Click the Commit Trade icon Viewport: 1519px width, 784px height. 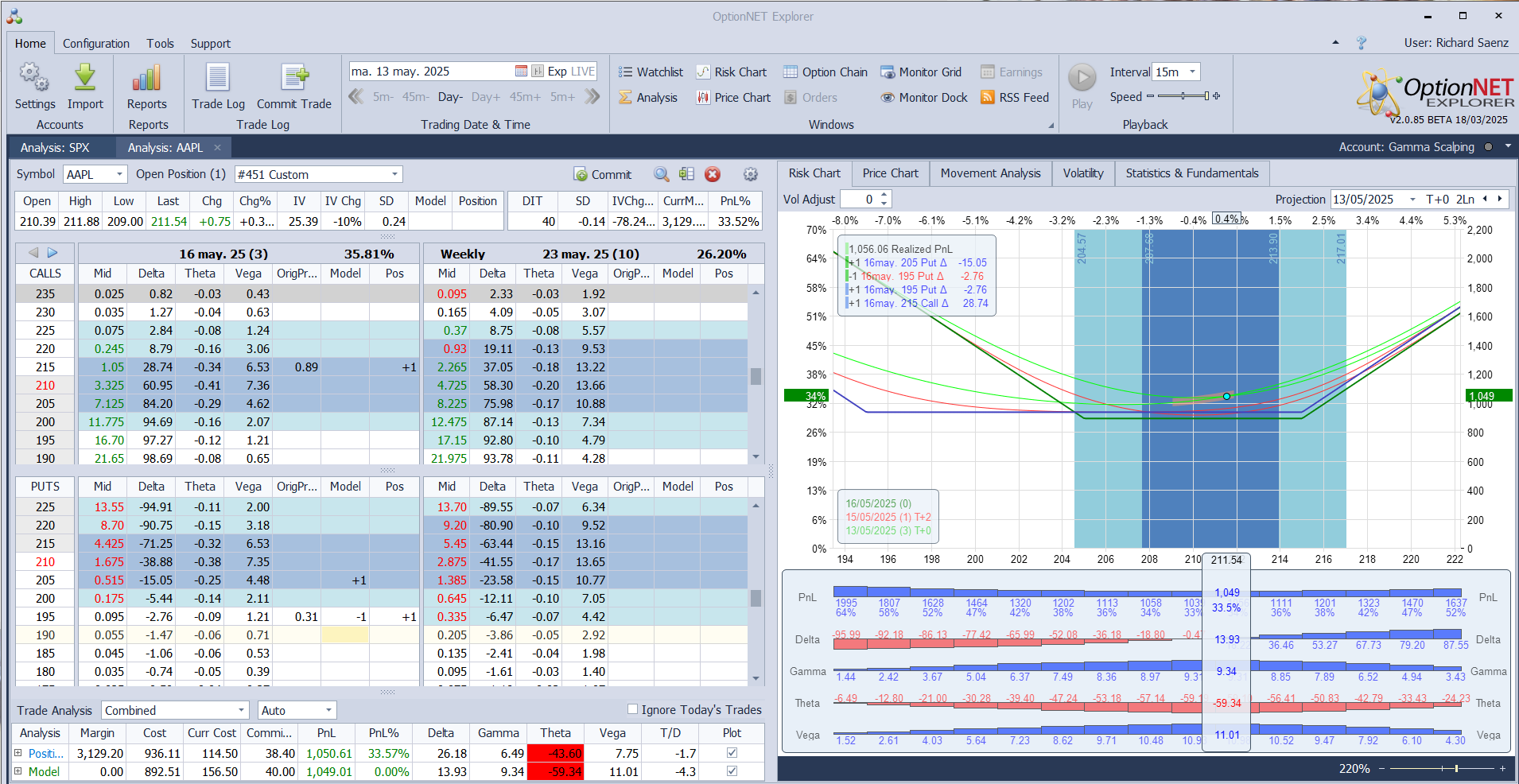[x=294, y=78]
